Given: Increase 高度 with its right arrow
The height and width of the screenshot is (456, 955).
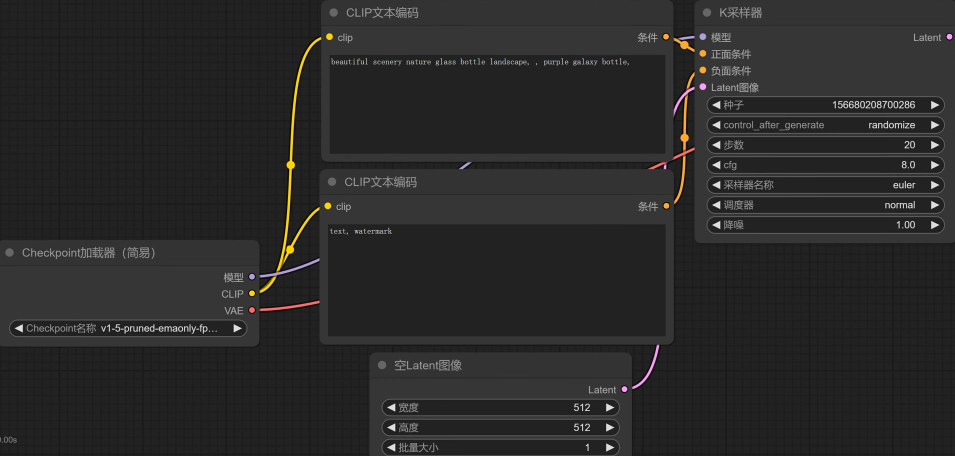Looking at the screenshot, I should [610, 427].
